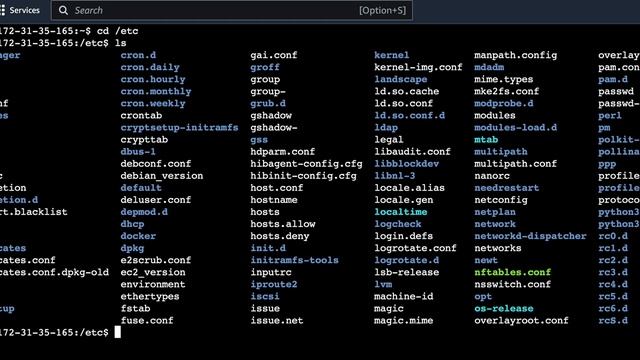Click 'cron.weekly' directory name

click(x=153, y=103)
